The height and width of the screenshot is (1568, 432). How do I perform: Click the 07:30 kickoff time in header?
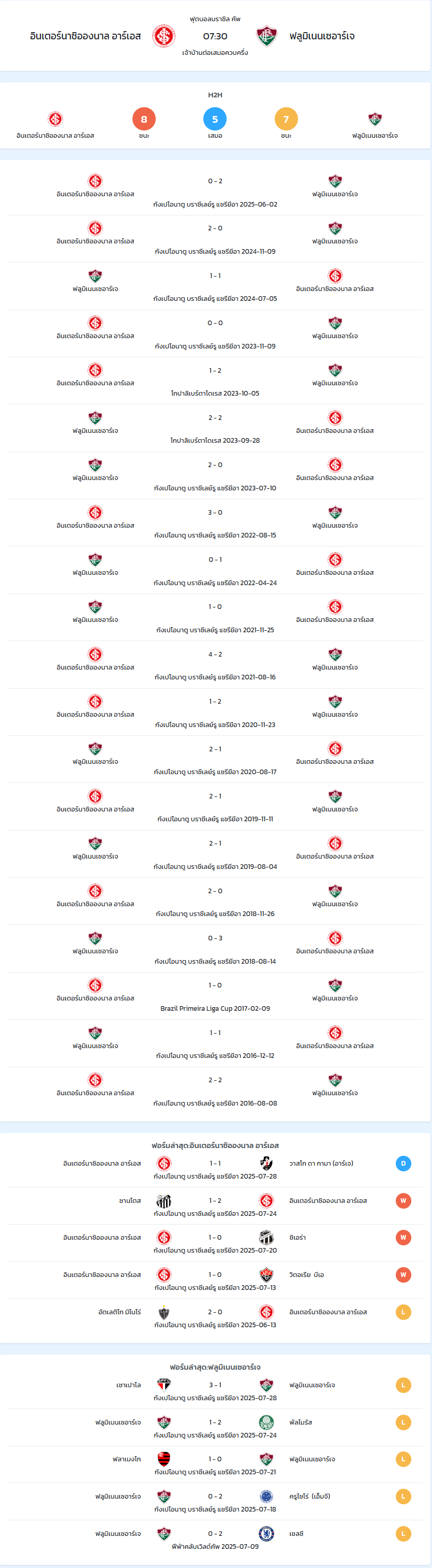215,37
